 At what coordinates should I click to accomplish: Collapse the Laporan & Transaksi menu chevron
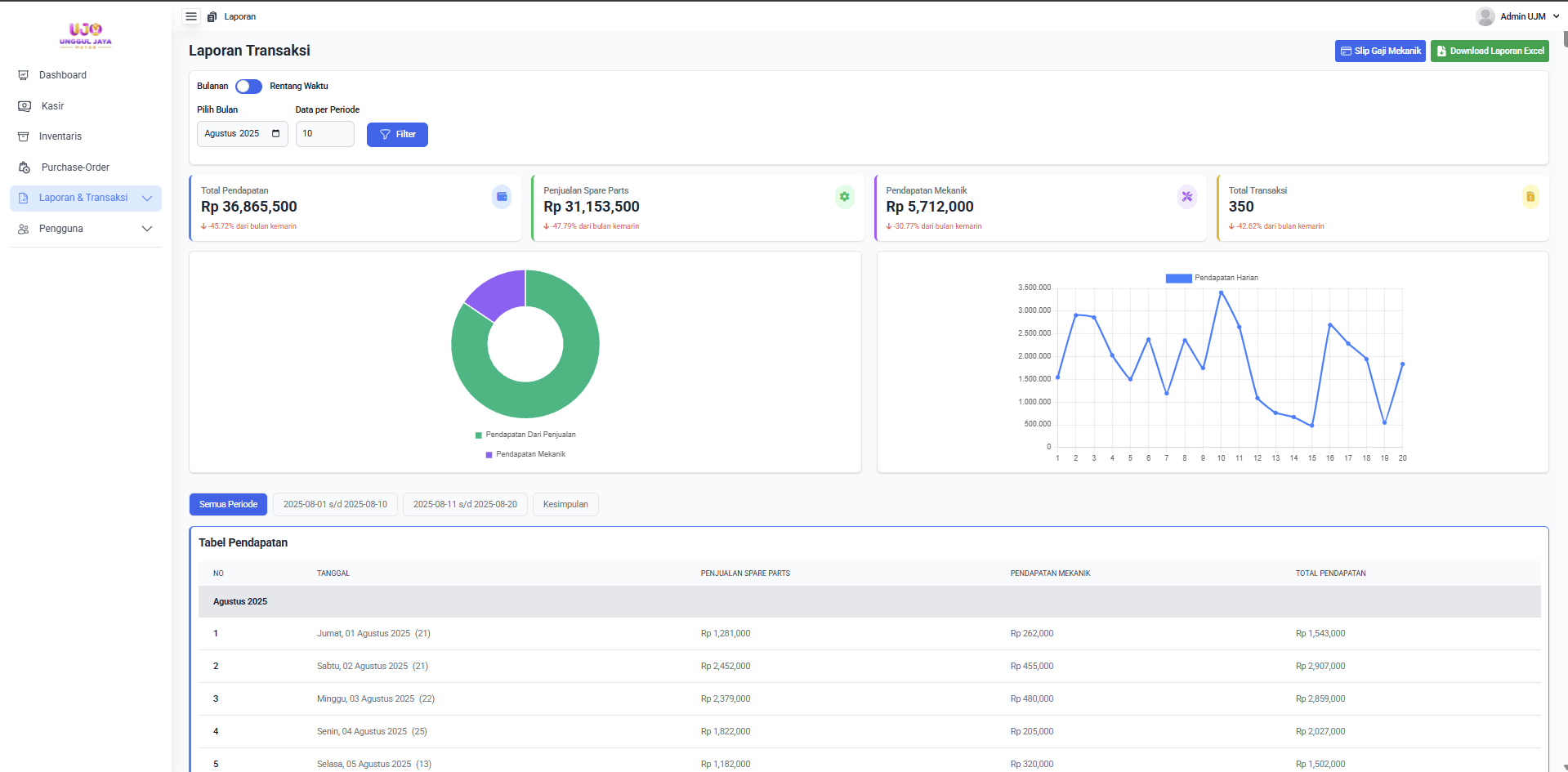(x=147, y=198)
